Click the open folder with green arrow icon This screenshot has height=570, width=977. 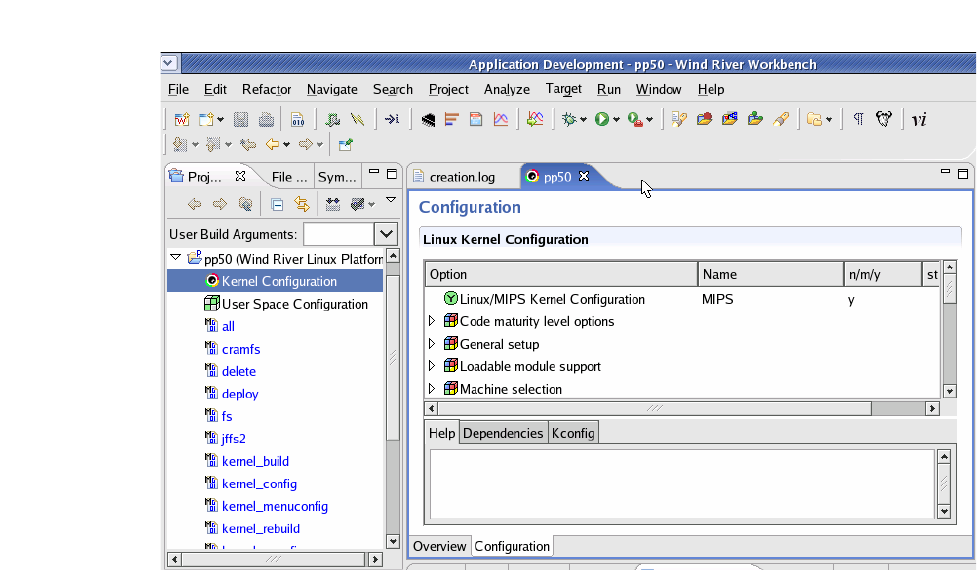(x=755, y=119)
